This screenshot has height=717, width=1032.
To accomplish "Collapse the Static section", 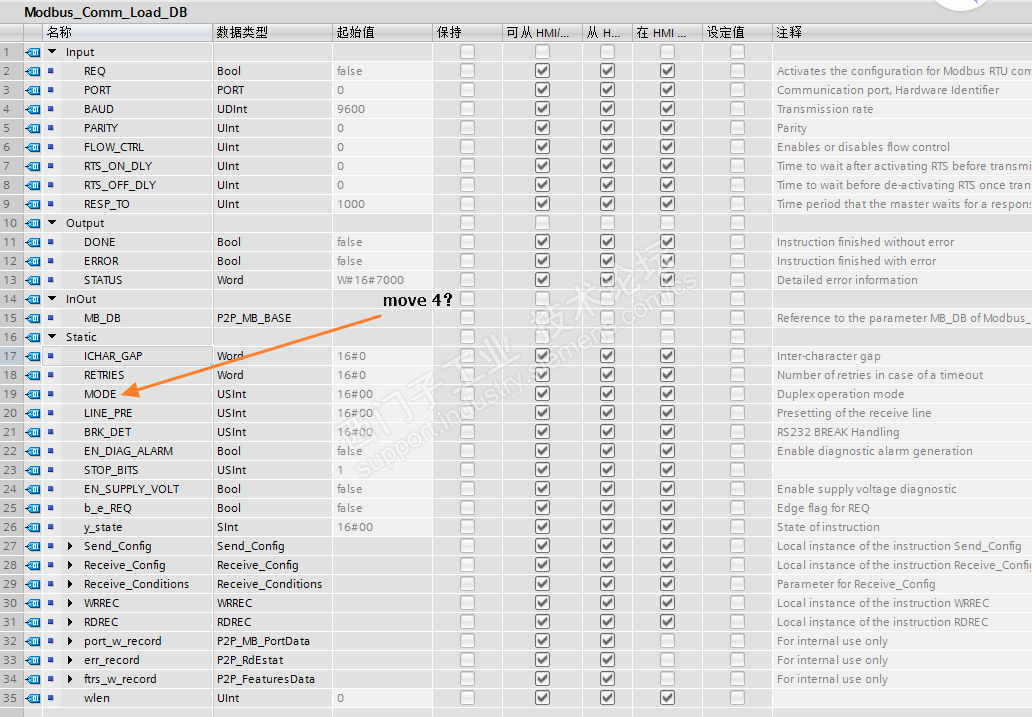I will (53, 336).
